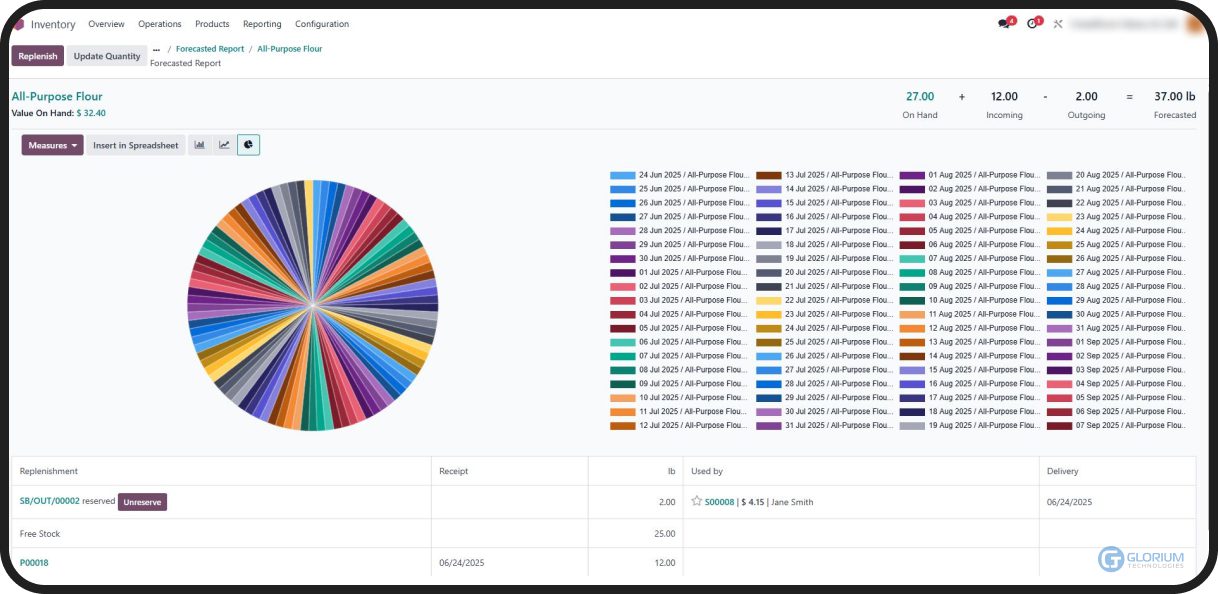
Task: Open the P00018 purchase order link
Action: [34, 563]
